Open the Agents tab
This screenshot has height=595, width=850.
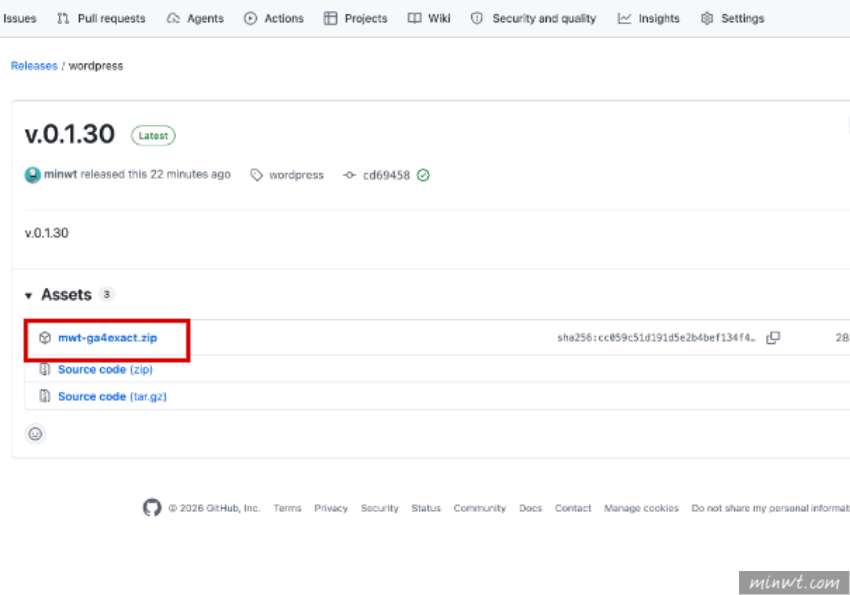pyautogui.click(x=195, y=18)
